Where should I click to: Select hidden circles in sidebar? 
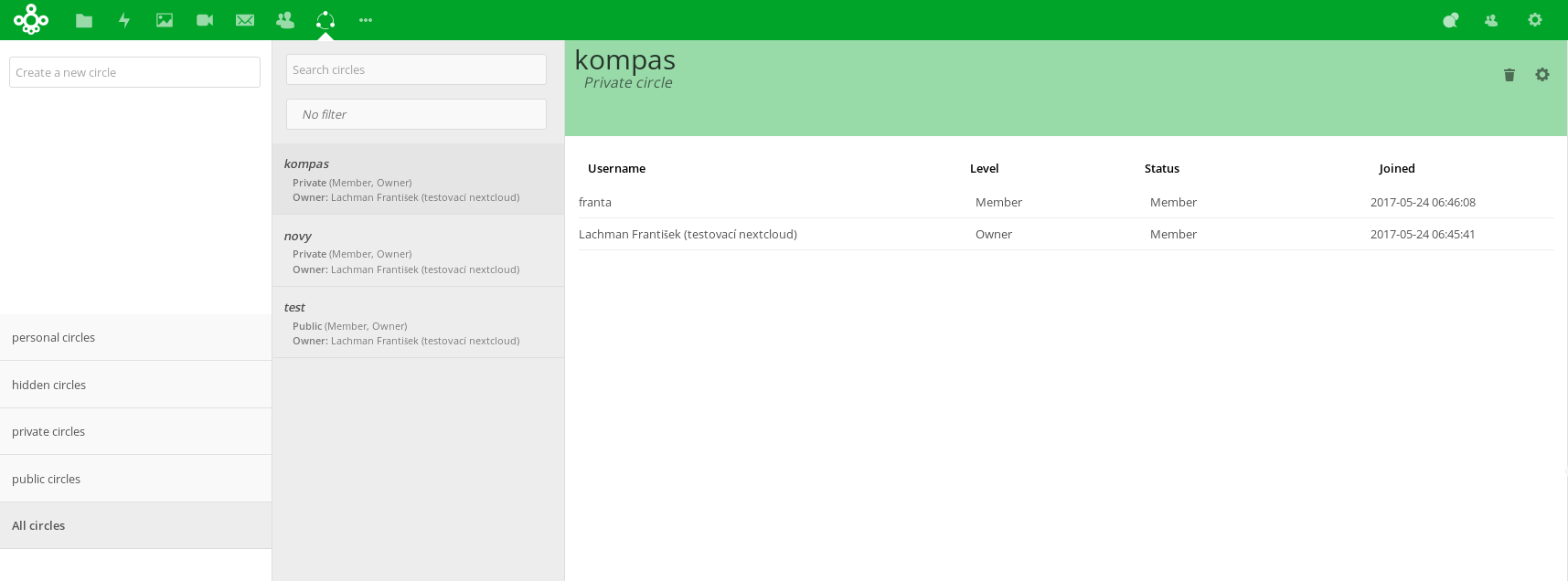click(x=135, y=385)
